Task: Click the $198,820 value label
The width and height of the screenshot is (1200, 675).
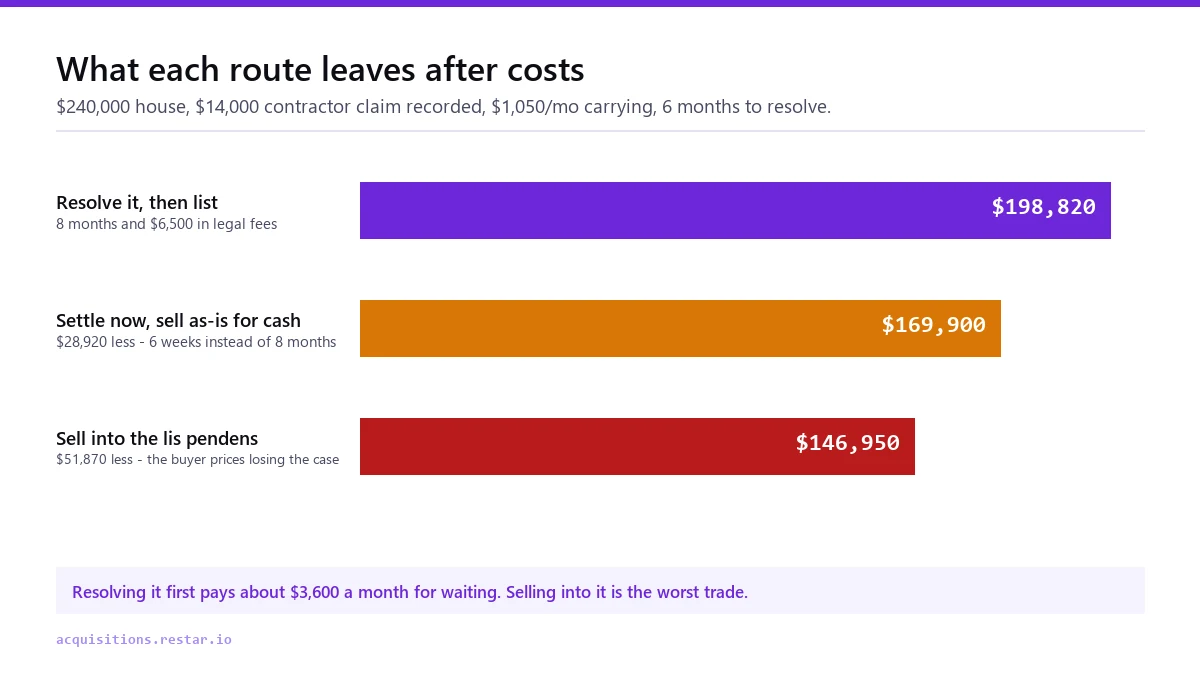Action: 1043,207
